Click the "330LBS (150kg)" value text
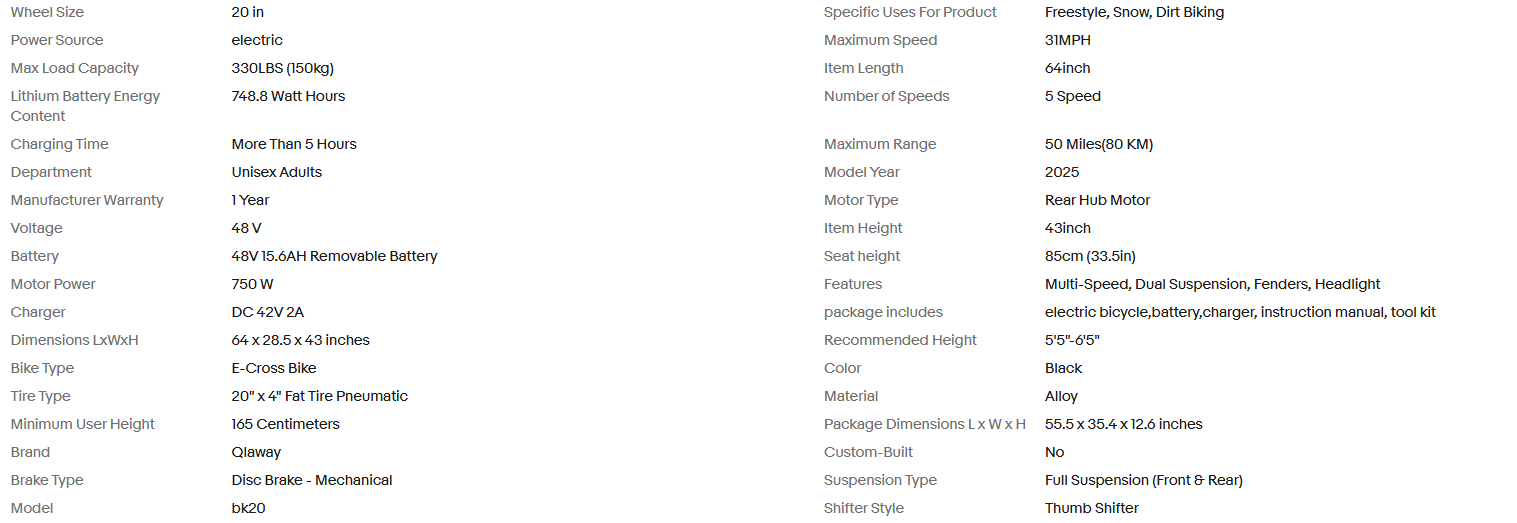Screen dimensions: 1517x523 coord(282,69)
